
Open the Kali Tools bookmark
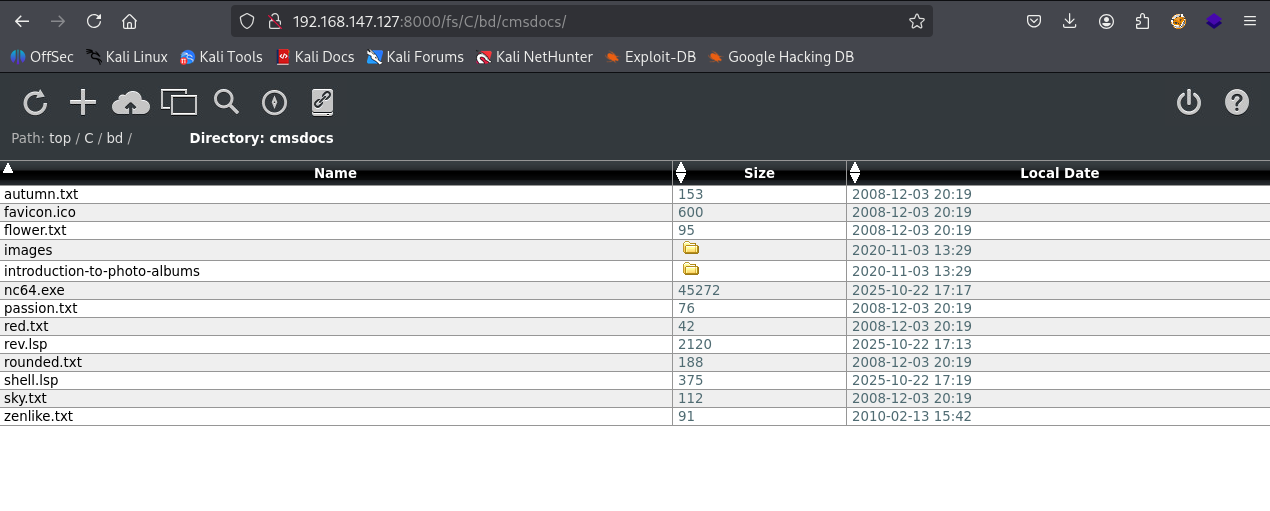tap(221, 57)
